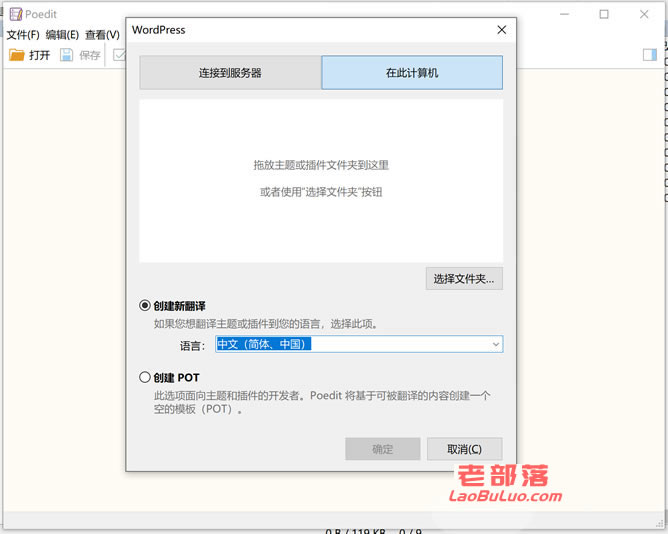668x534 pixels.
Task: Click the 选择文件夹... button
Action: coord(464,279)
